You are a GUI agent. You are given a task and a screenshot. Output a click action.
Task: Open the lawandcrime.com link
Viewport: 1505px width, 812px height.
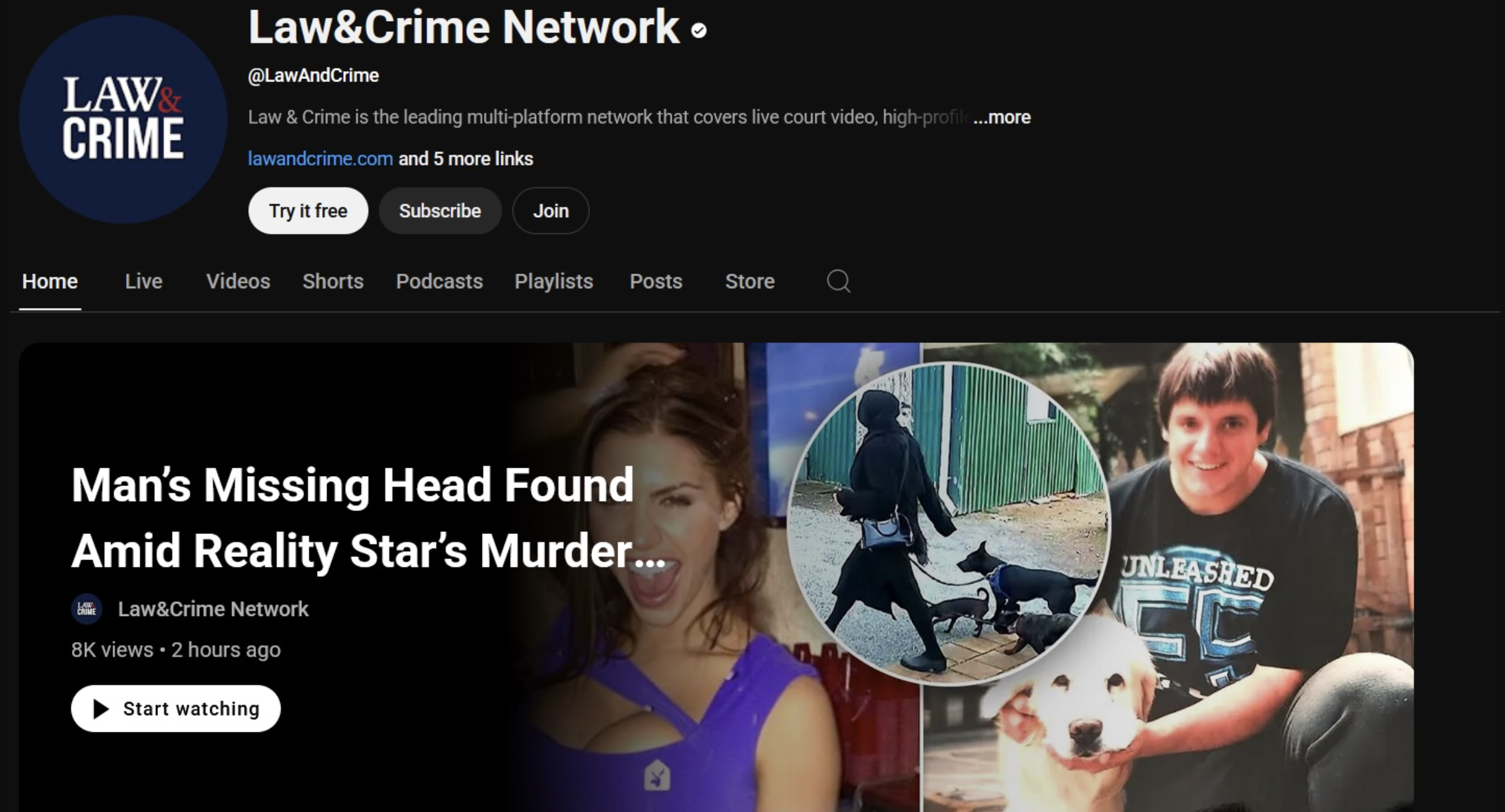click(320, 158)
